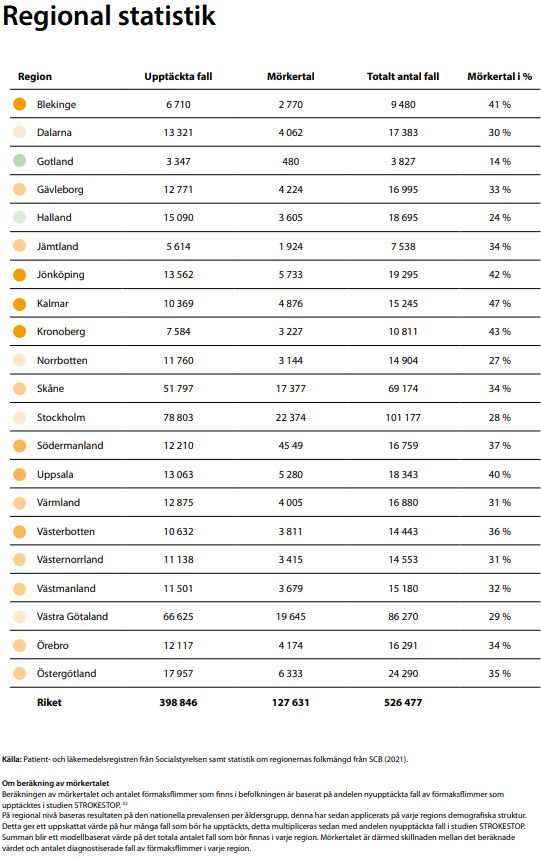
Task: Select the pale green dot beside Halland
Action: (x=20, y=217)
